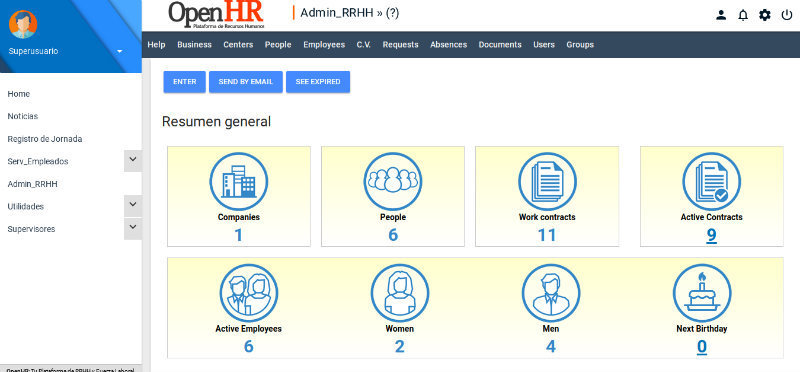
Task: Open the Users menu
Action: pyautogui.click(x=544, y=44)
